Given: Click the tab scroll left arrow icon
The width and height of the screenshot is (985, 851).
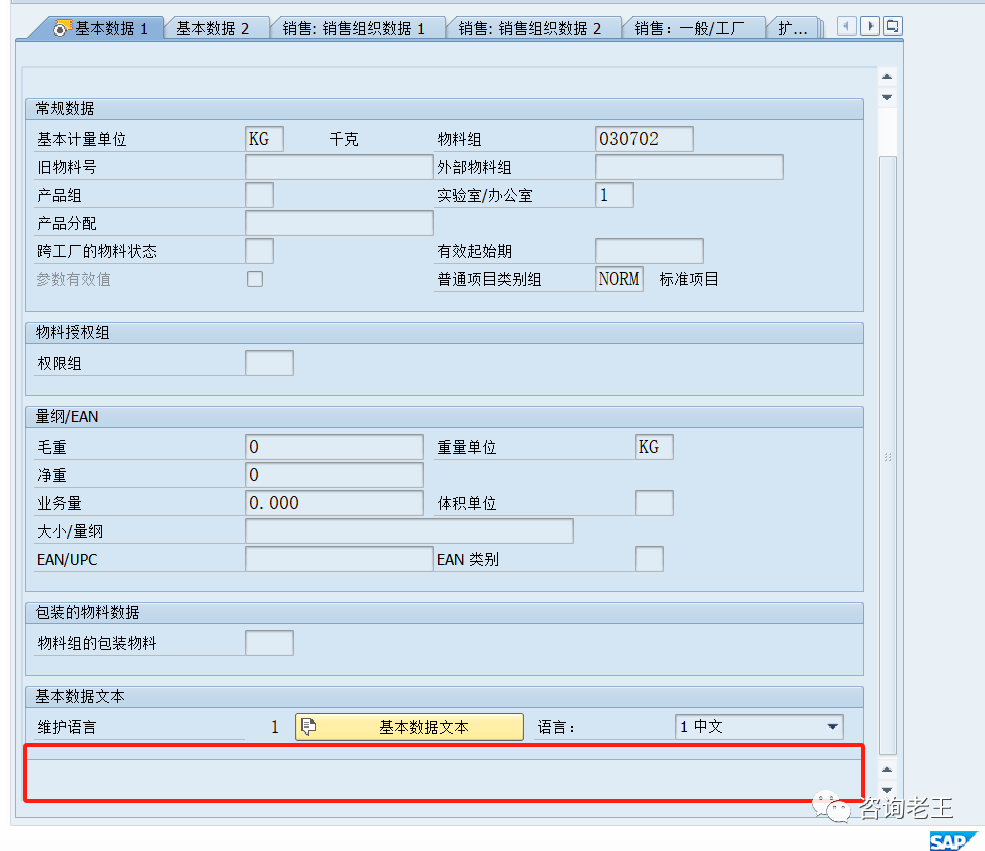Looking at the screenshot, I should [x=847, y=26].
